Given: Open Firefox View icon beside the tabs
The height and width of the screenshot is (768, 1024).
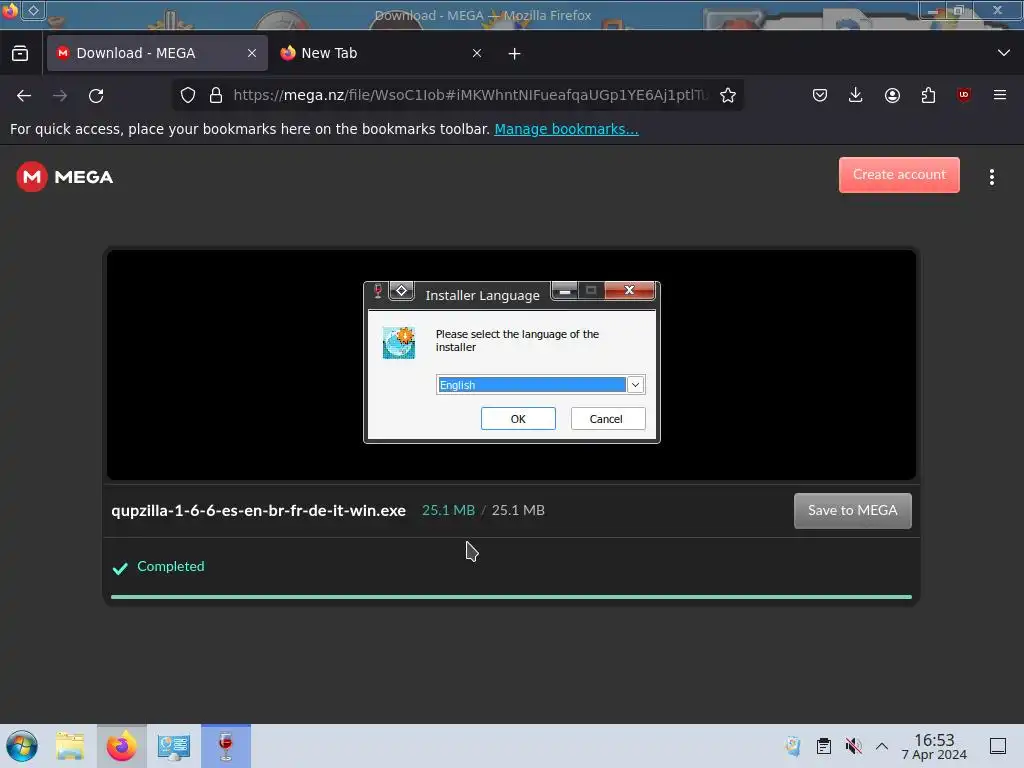Looking at the screenshot, I should point(20,53).
